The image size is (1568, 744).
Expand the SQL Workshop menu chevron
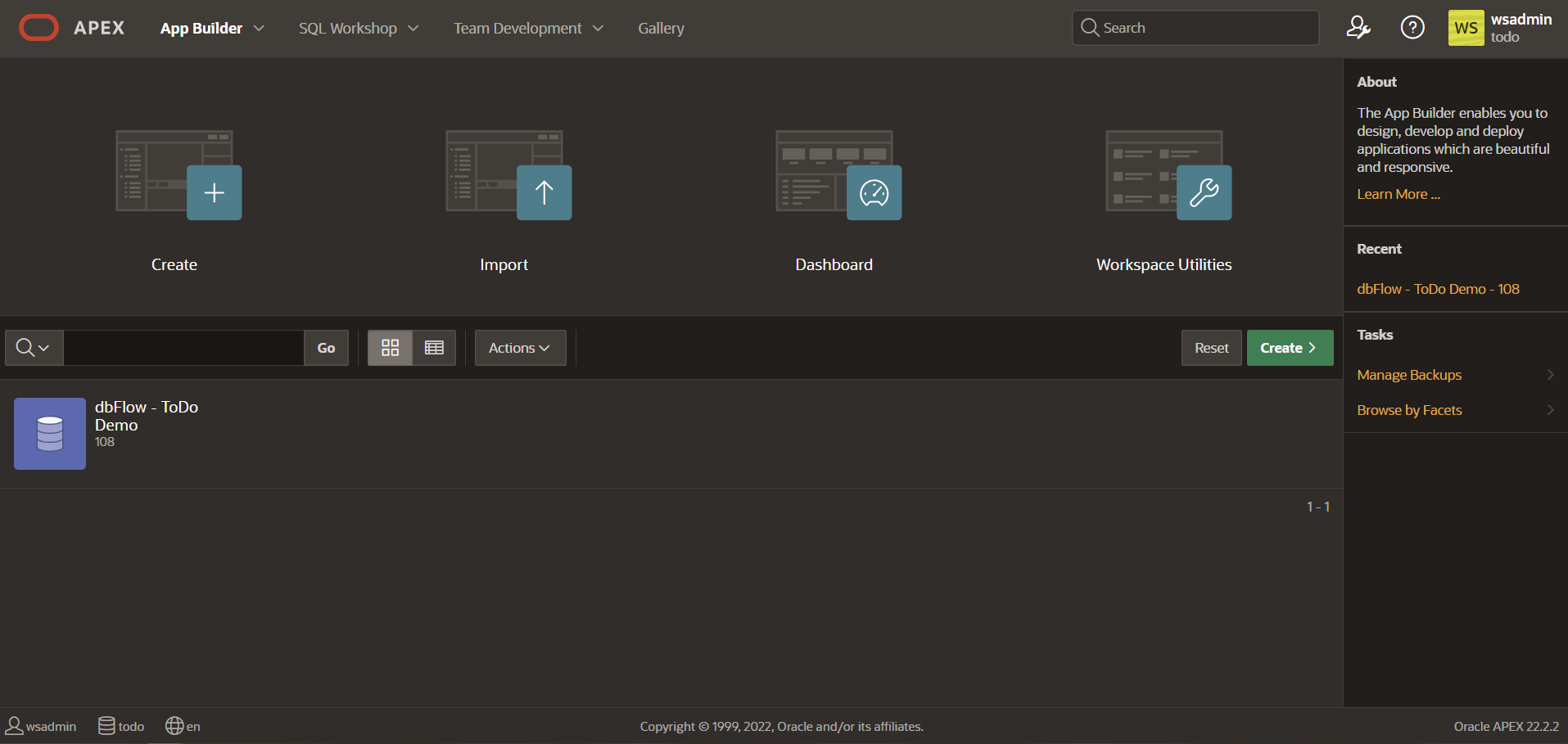click(413, 28)
